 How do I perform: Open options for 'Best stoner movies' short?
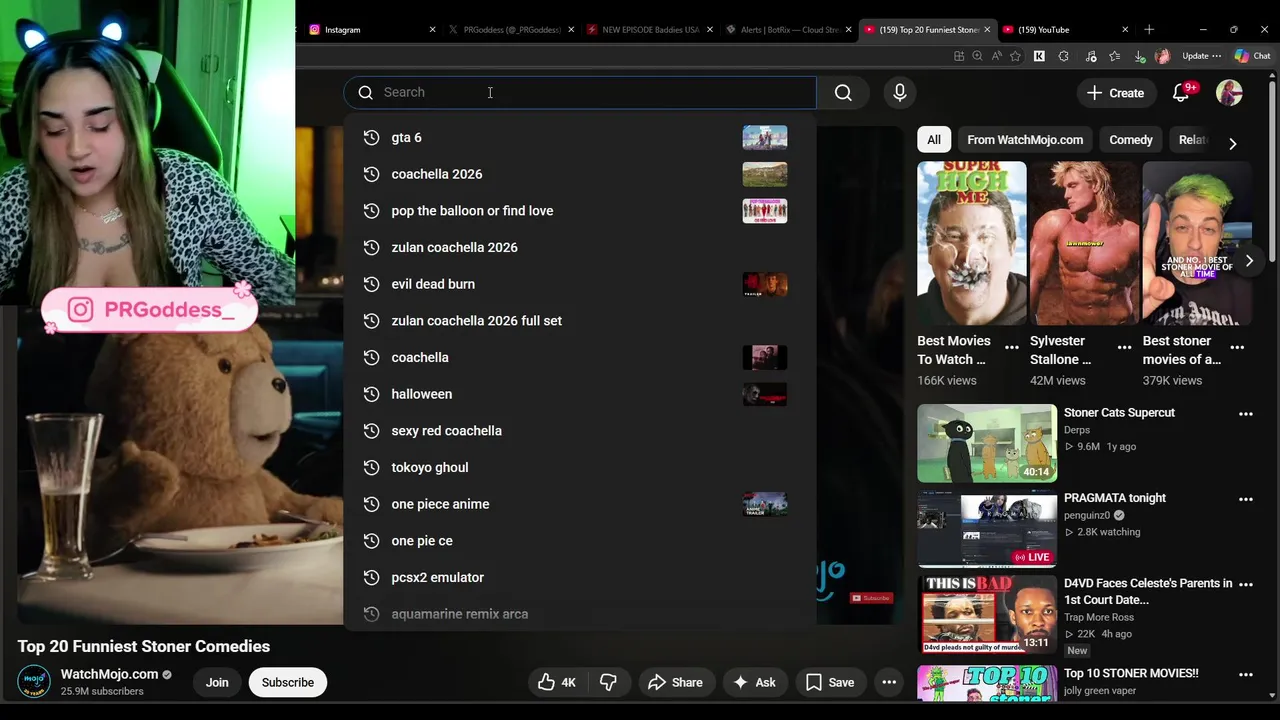[1237, 348]
